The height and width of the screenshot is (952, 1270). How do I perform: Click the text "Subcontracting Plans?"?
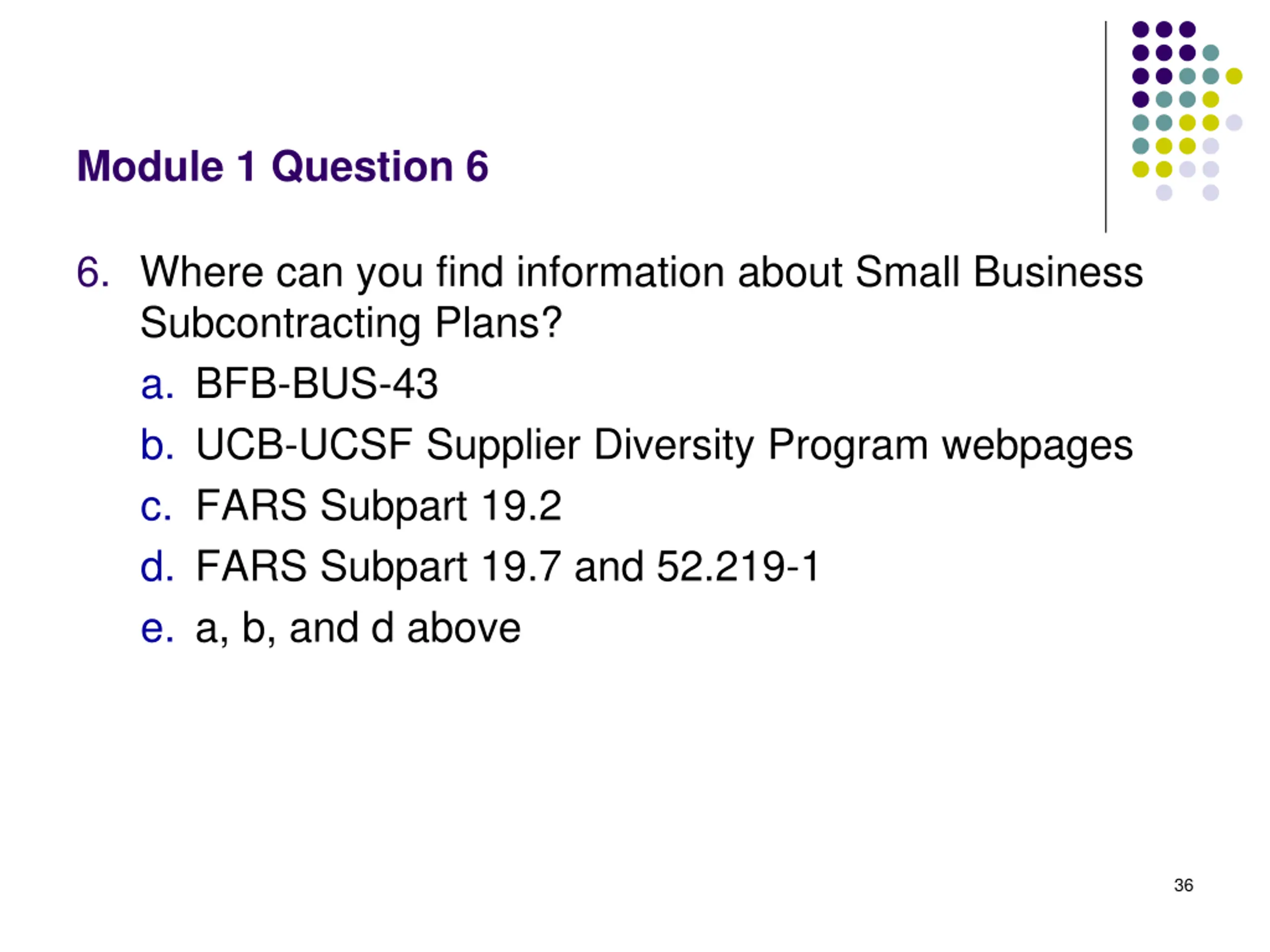pyautogui.click(x=351, y=323)
